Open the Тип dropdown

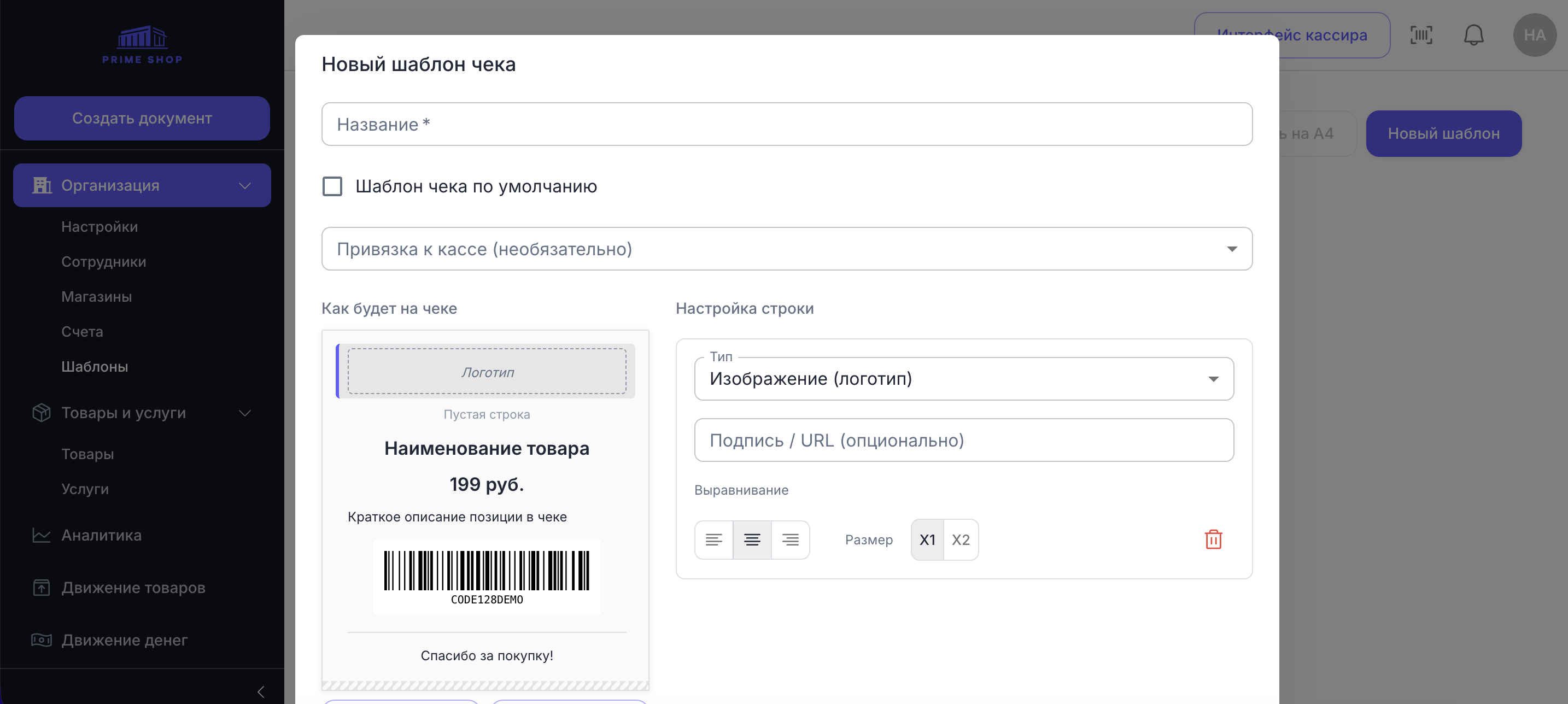pyautogui.click(x=963, y=378)
